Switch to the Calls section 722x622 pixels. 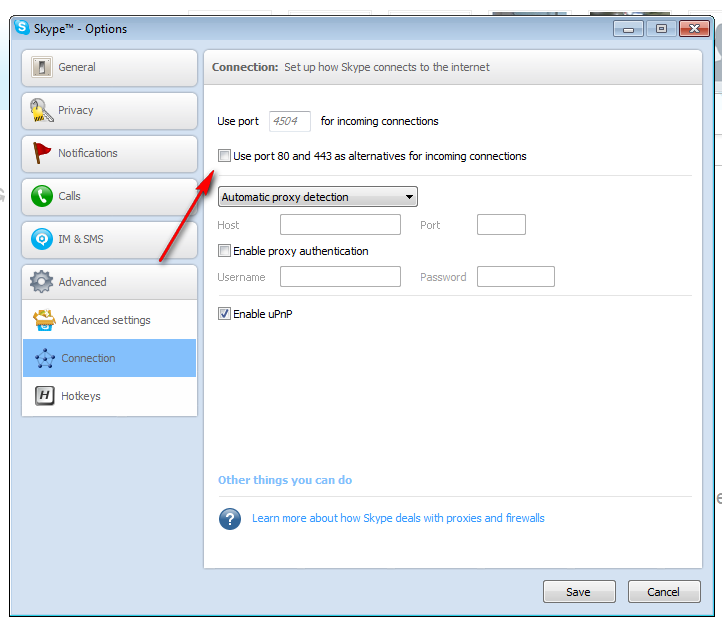point(110,197)
